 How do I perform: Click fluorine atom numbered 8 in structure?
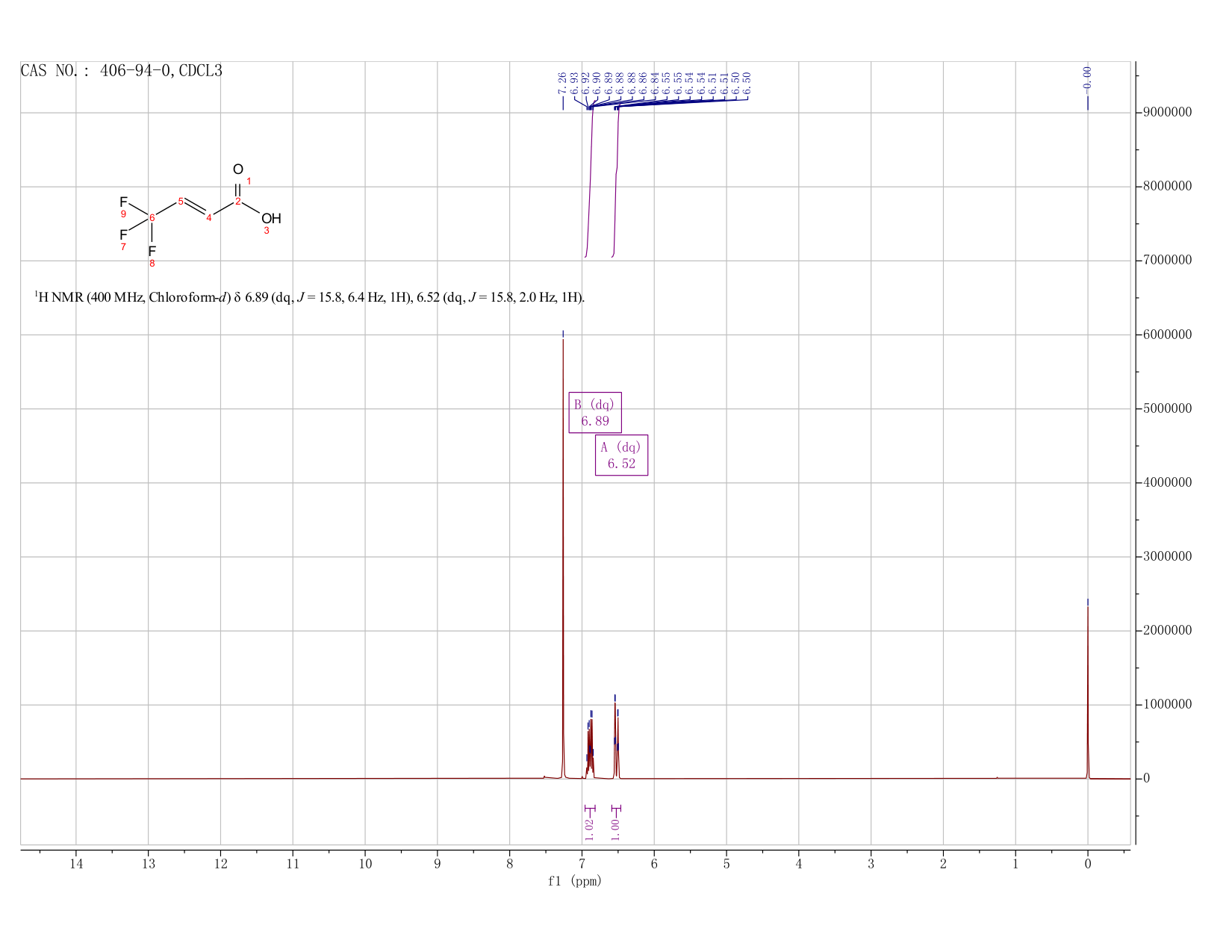point(152,251)
